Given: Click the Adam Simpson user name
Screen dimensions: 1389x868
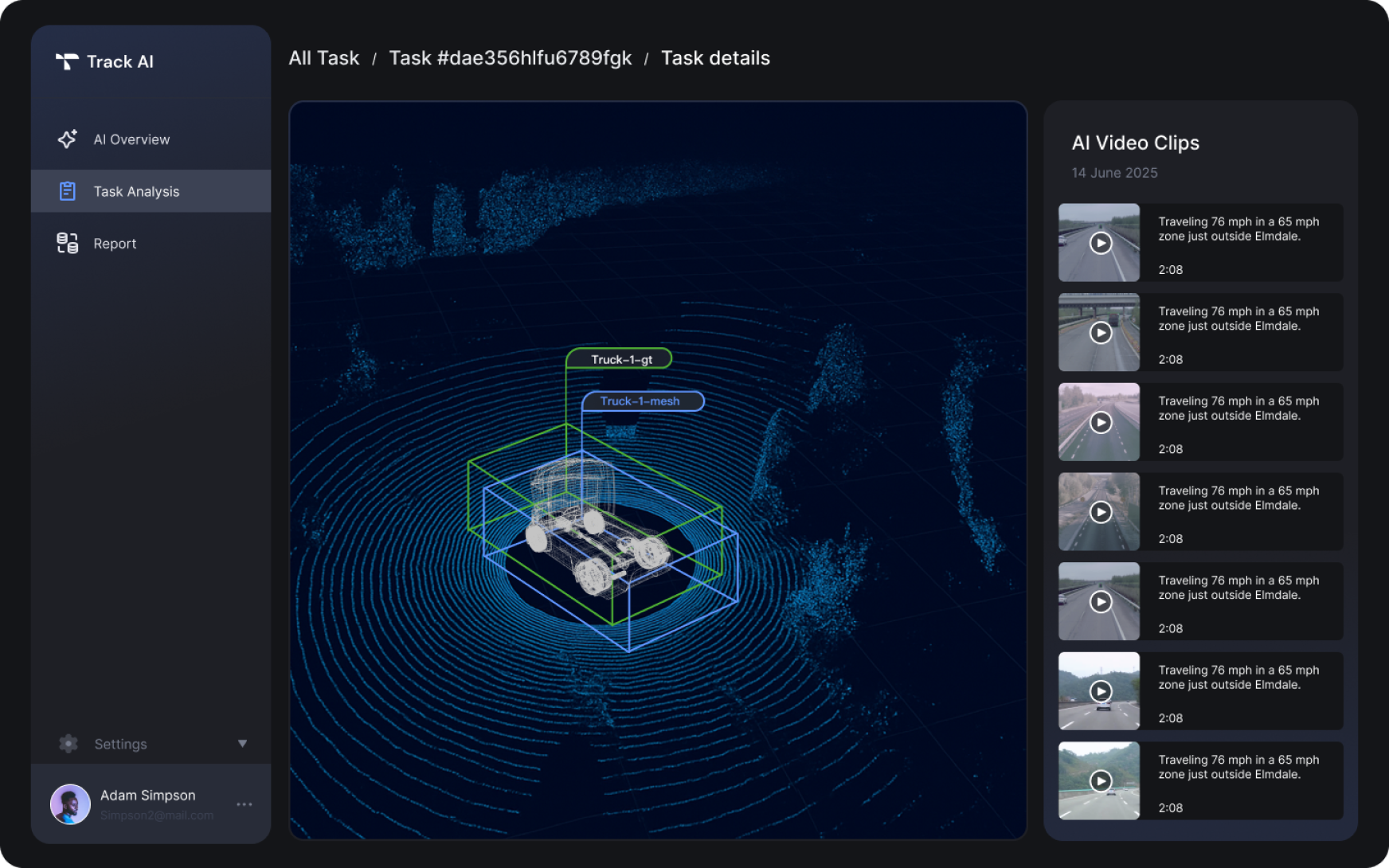Looking at the screenshot, I should pyautogui.click(x=147, y=796).
